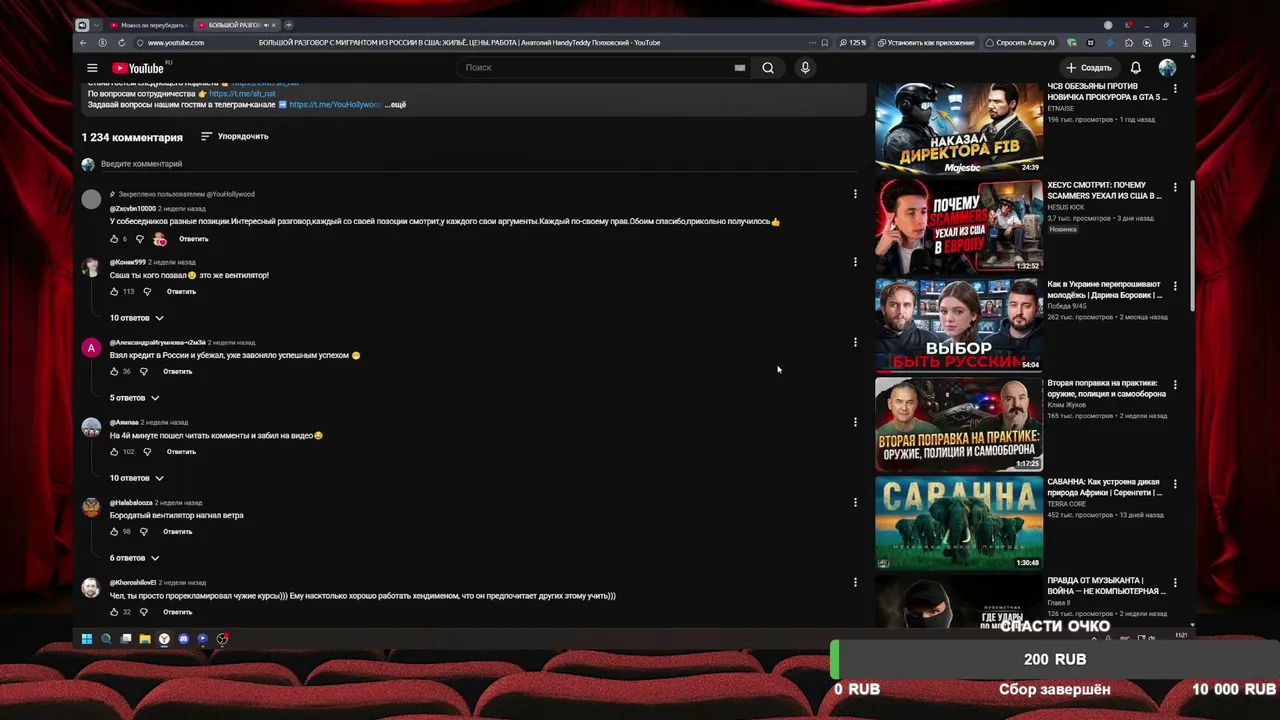Image resolution: width=1280 pixels, height=720 pixels.
Task: Open the Упорядочить sort dropdown
Action: [235, 136]
